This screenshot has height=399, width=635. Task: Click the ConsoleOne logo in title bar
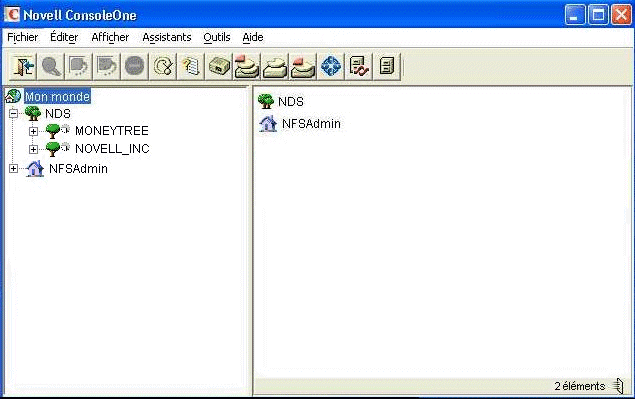12,14
